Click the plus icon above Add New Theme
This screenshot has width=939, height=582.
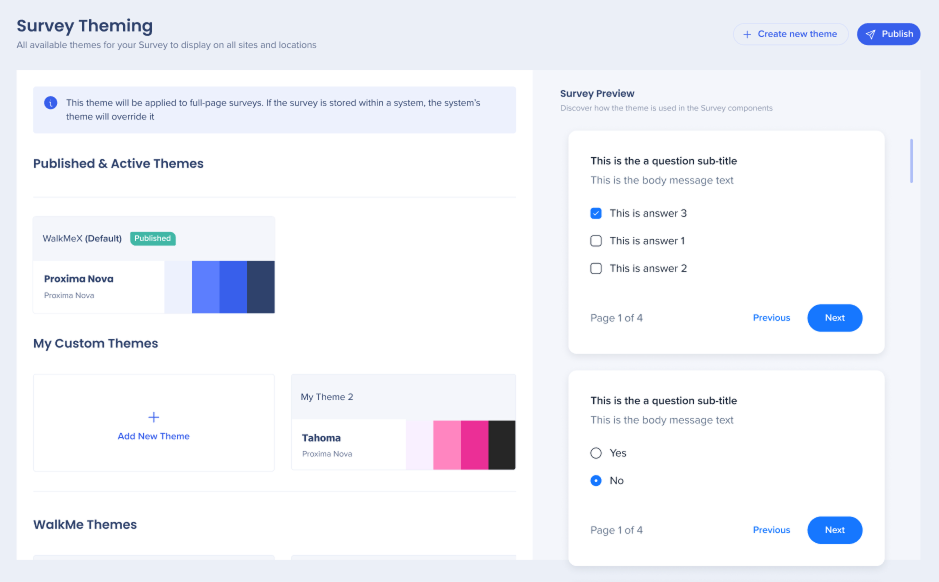153,417
